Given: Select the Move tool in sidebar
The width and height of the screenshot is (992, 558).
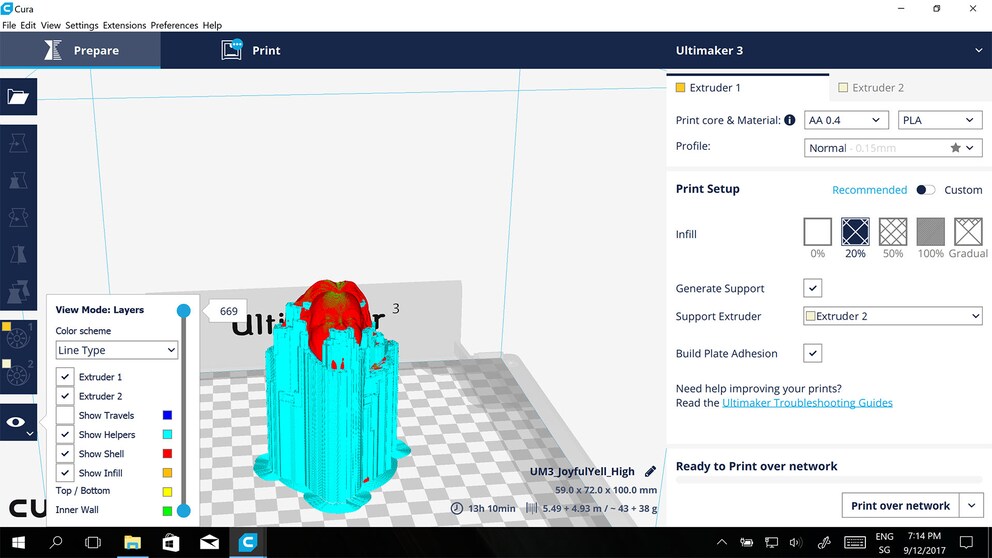Looking at the screenshot, I should (18, 143).
